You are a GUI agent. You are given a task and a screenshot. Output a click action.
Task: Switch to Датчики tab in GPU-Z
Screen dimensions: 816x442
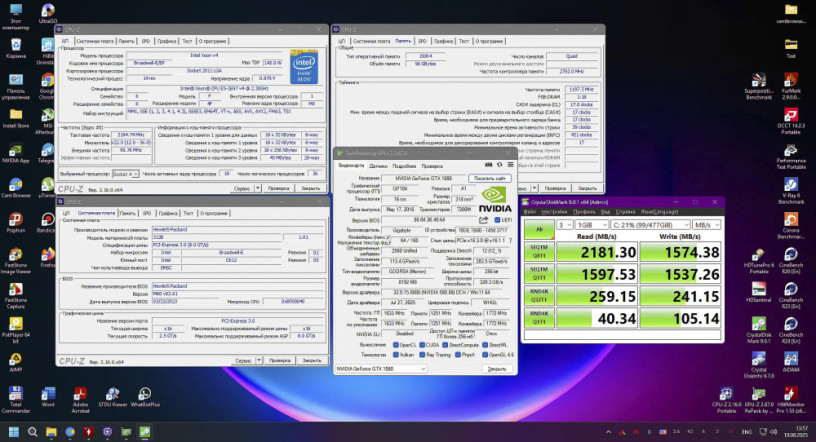[378, 166]
